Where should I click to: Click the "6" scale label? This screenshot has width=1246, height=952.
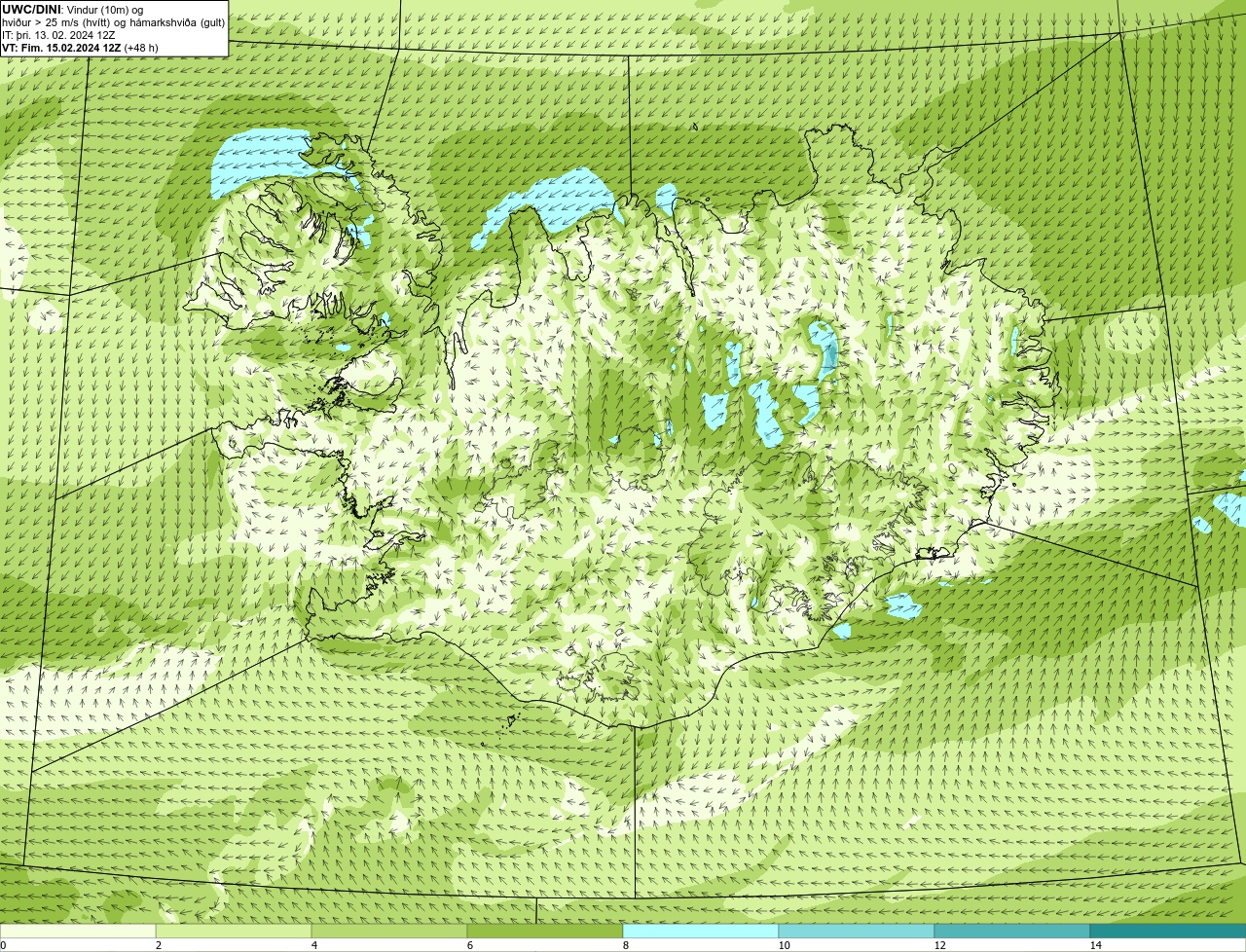(x=469, y=945)
